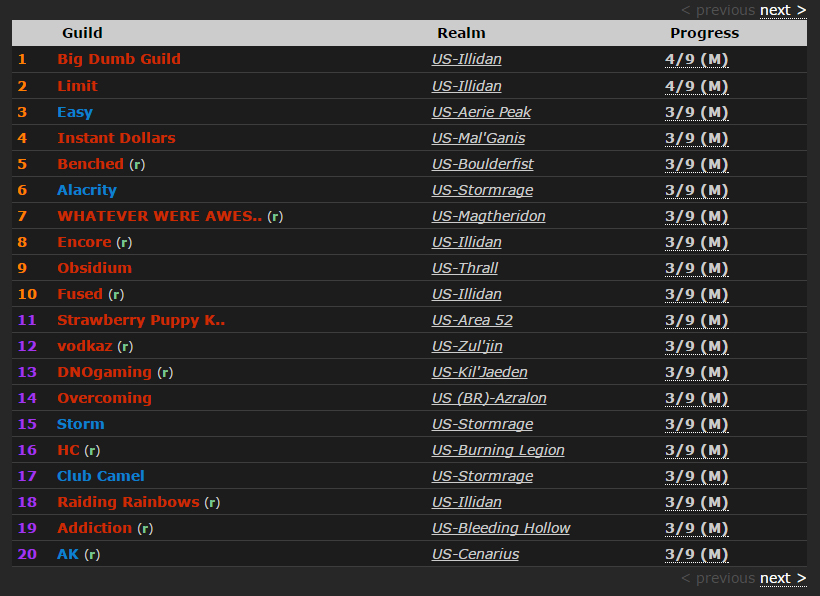Click the Guild column header
This screenshot has height=596, width=820.
coord(82,33)
